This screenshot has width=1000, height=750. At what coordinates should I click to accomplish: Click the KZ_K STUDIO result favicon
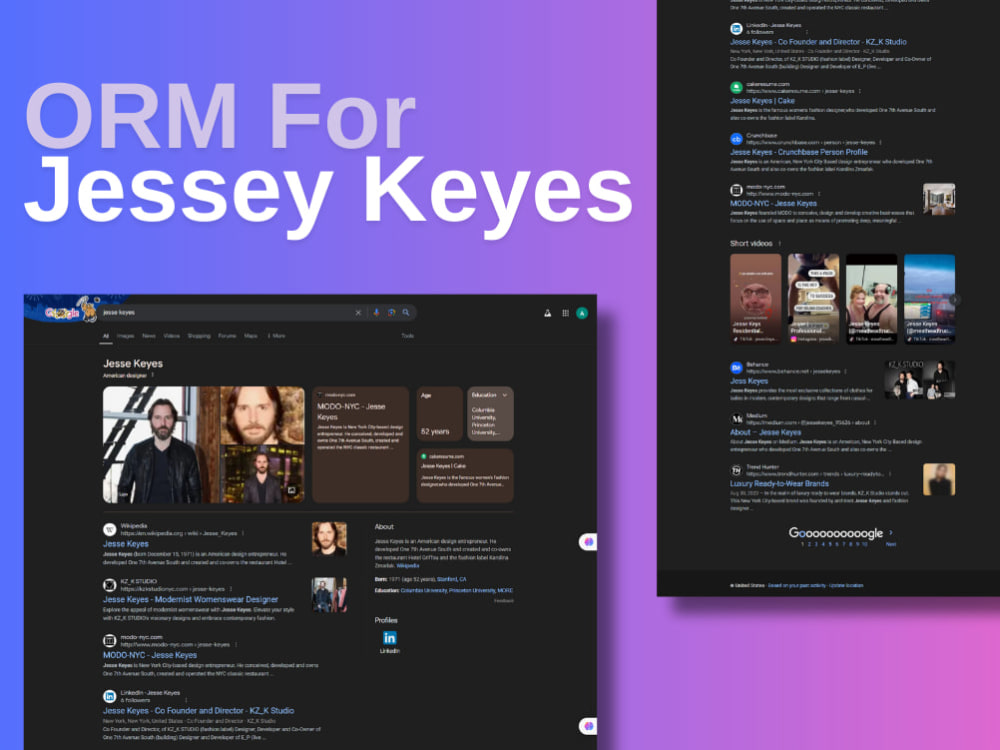tap(110, 585)
